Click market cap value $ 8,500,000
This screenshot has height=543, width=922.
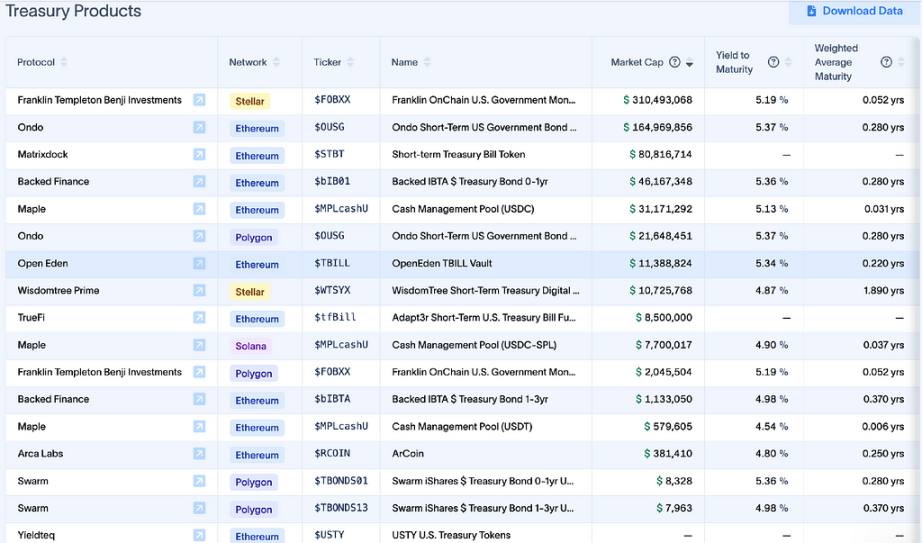coord(664,318)
